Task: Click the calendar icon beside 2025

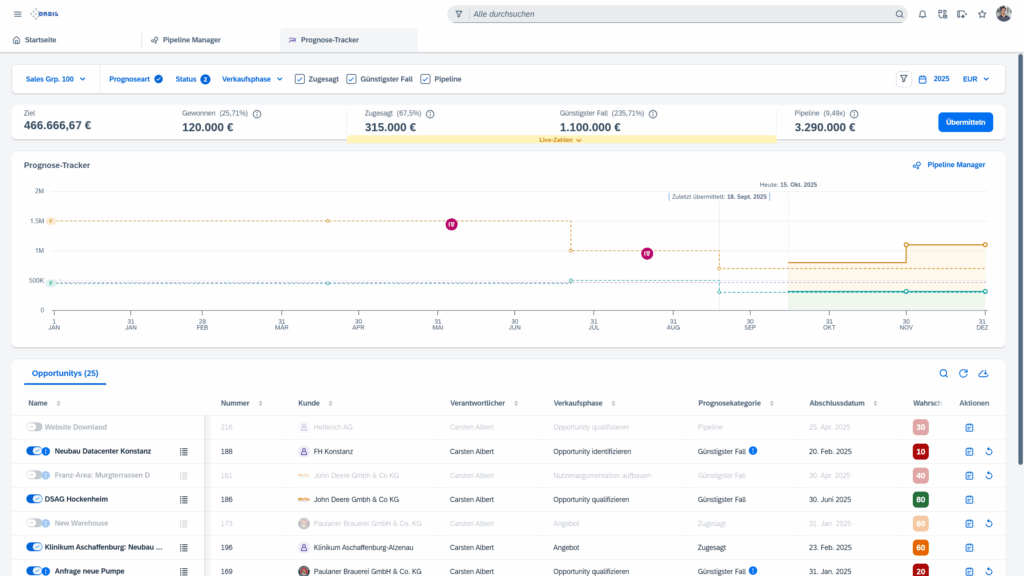Action: click(922, 79)
